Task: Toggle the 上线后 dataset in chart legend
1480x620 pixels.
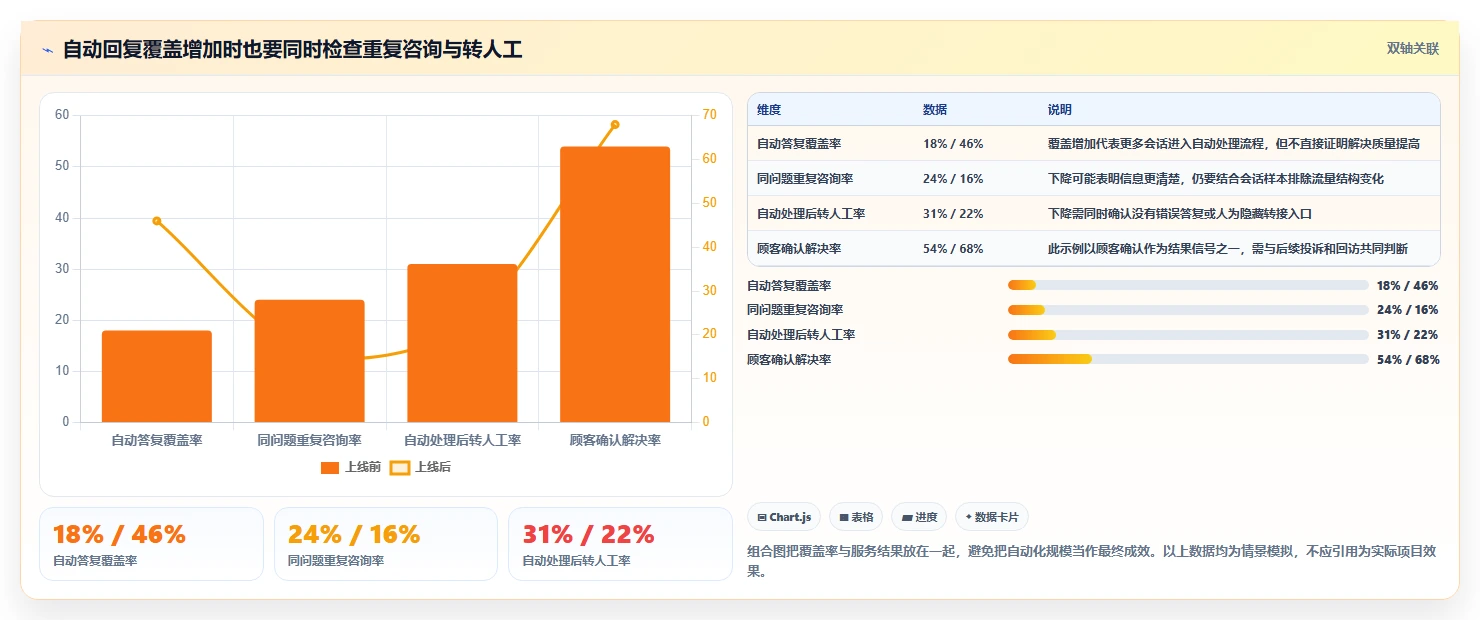Action: [x=420, y=467]
